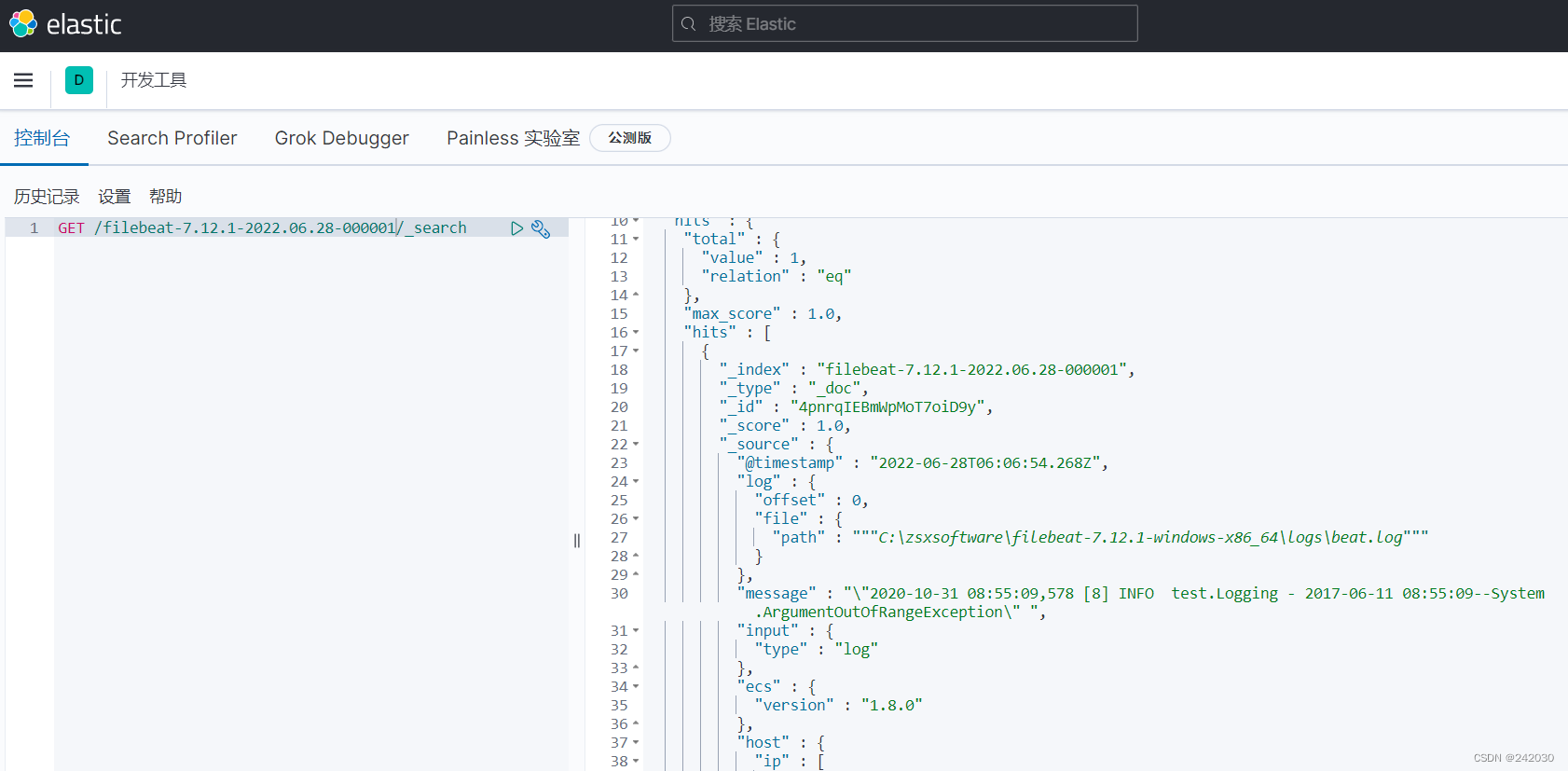Image resolution: width=1568 pixels, height=771 pixels.
Task: Collapse the fold at line 26 "file"
Action: click(636, 519)
